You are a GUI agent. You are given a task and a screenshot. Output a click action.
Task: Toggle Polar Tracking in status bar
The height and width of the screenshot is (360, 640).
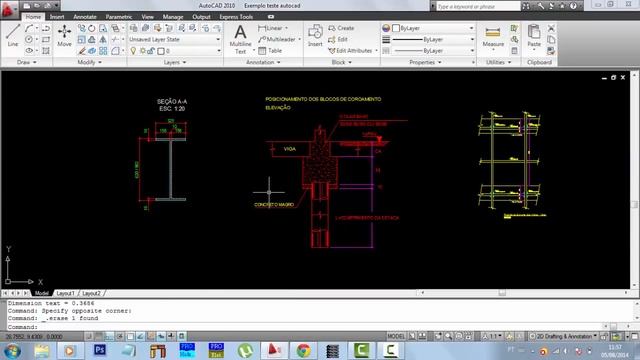point(120,336)
